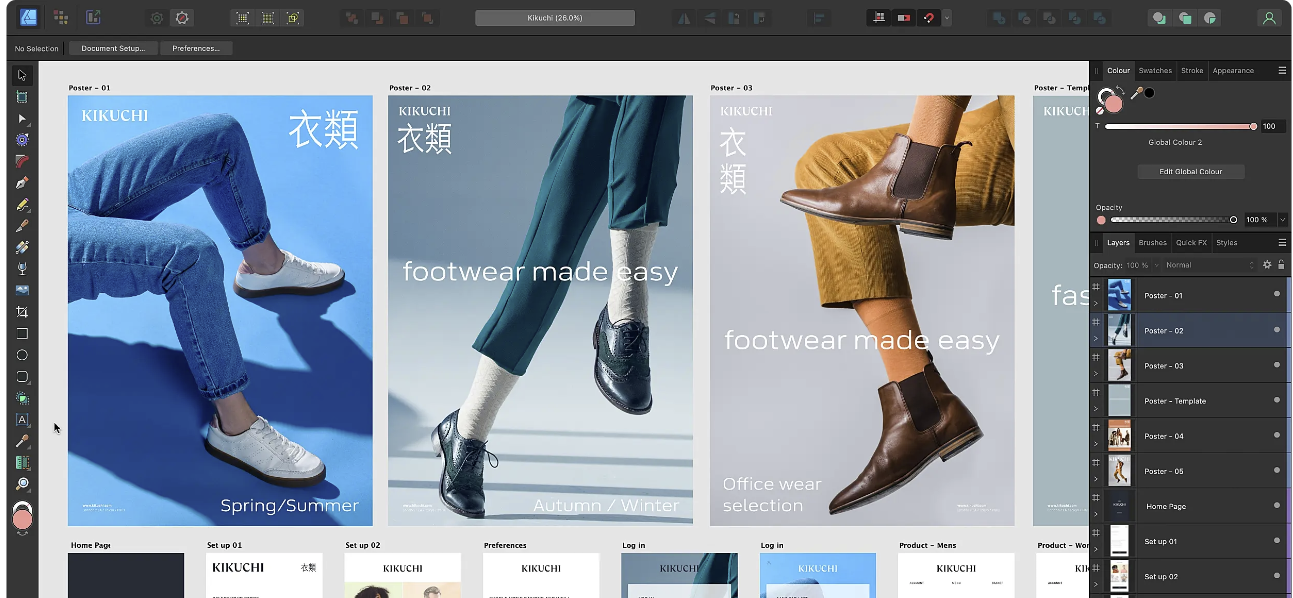Toggle visibility of Poster - 05 layer
The height and width of the screenshot is (598, 1293).
(x=1277, y=470)
